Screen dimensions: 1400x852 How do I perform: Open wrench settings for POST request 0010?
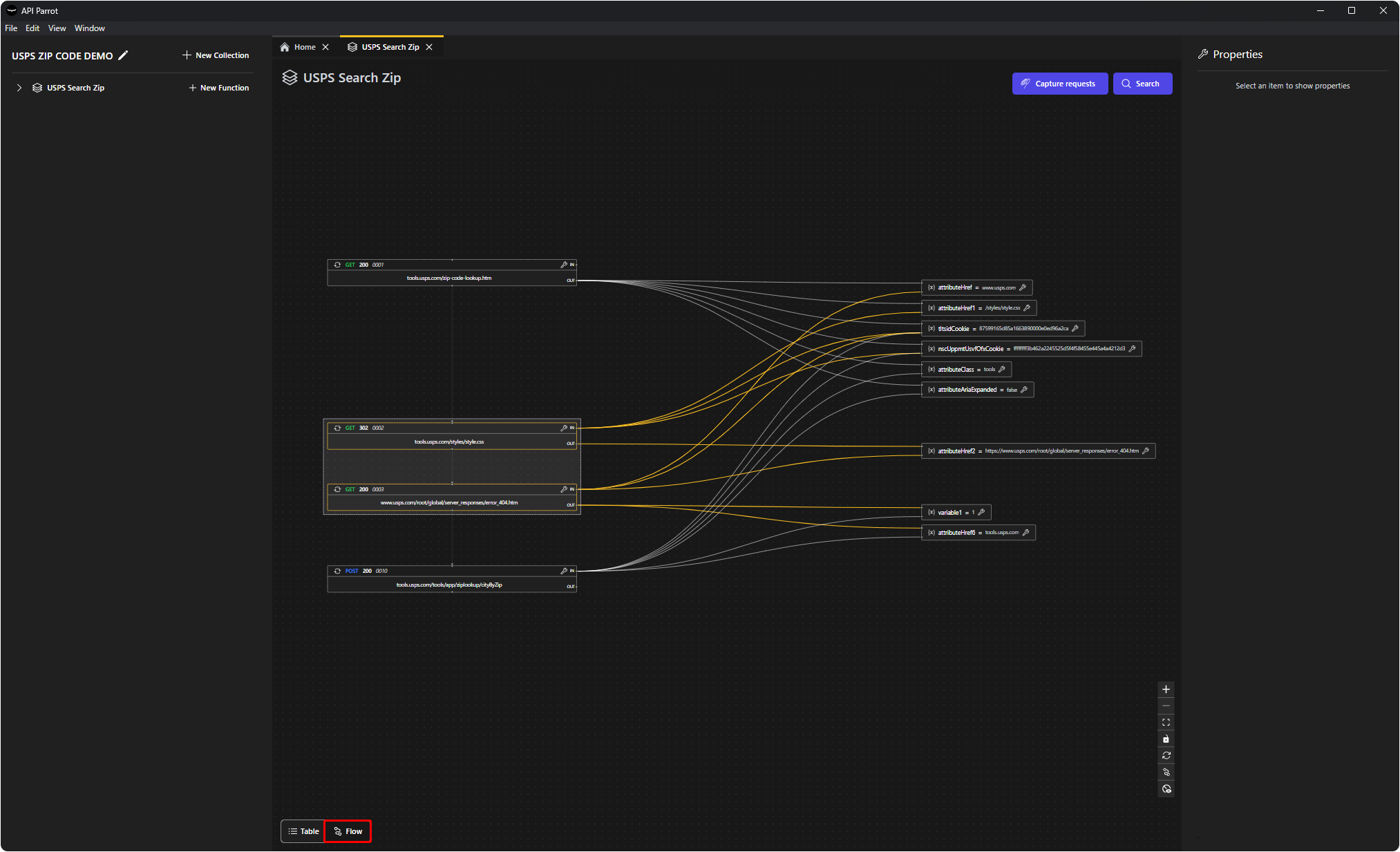click(564, 571)
